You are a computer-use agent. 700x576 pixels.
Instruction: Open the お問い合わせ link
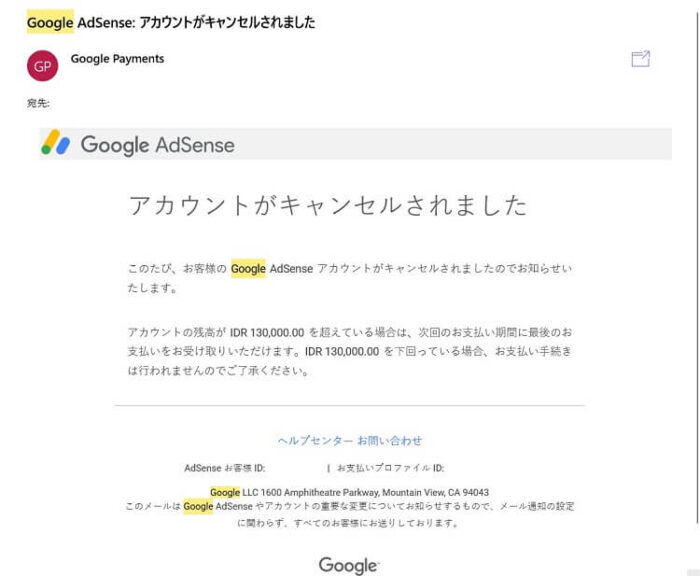coord(390,441)
